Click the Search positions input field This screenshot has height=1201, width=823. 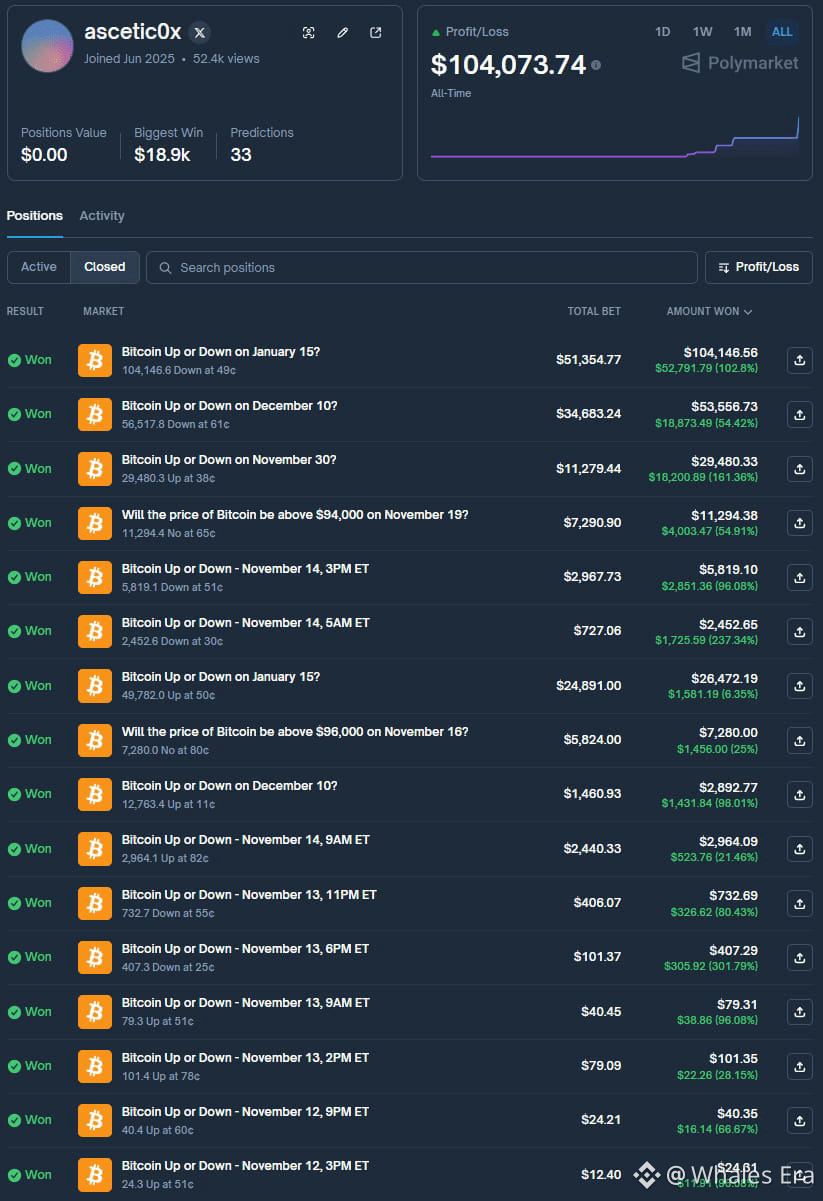(422, 267)
